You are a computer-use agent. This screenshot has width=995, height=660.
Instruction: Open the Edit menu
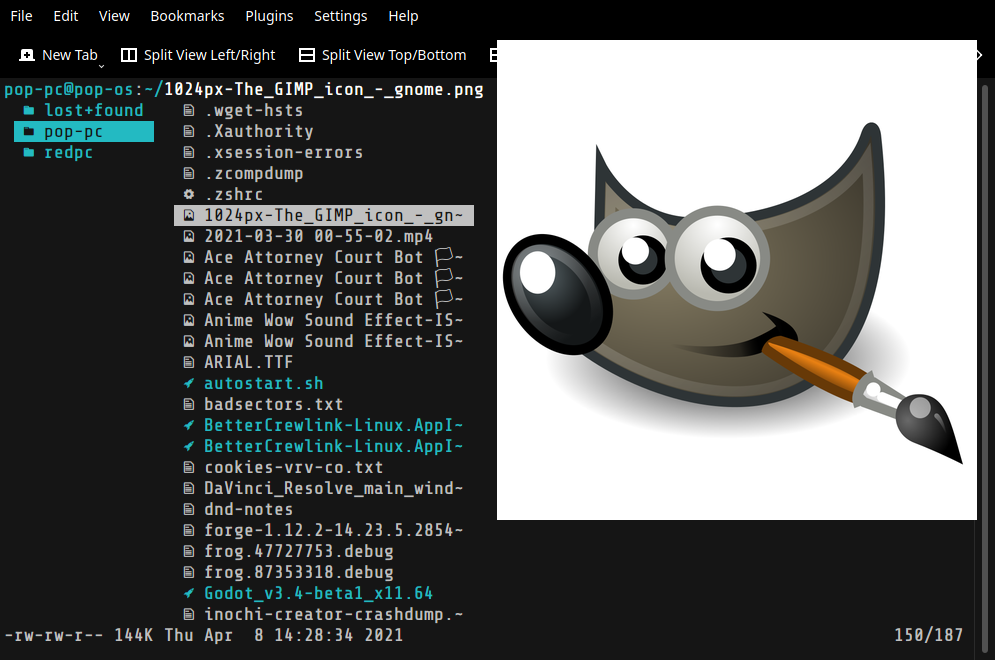[65, 16]
